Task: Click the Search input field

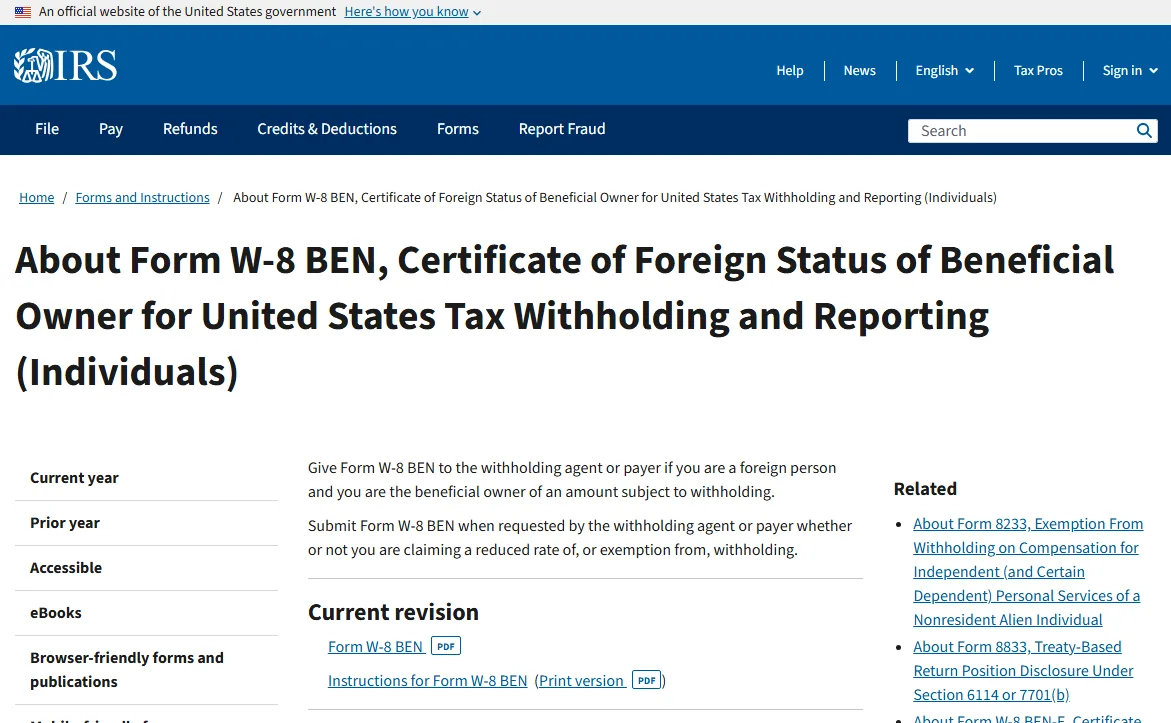Action: [x=1022, y=131]
